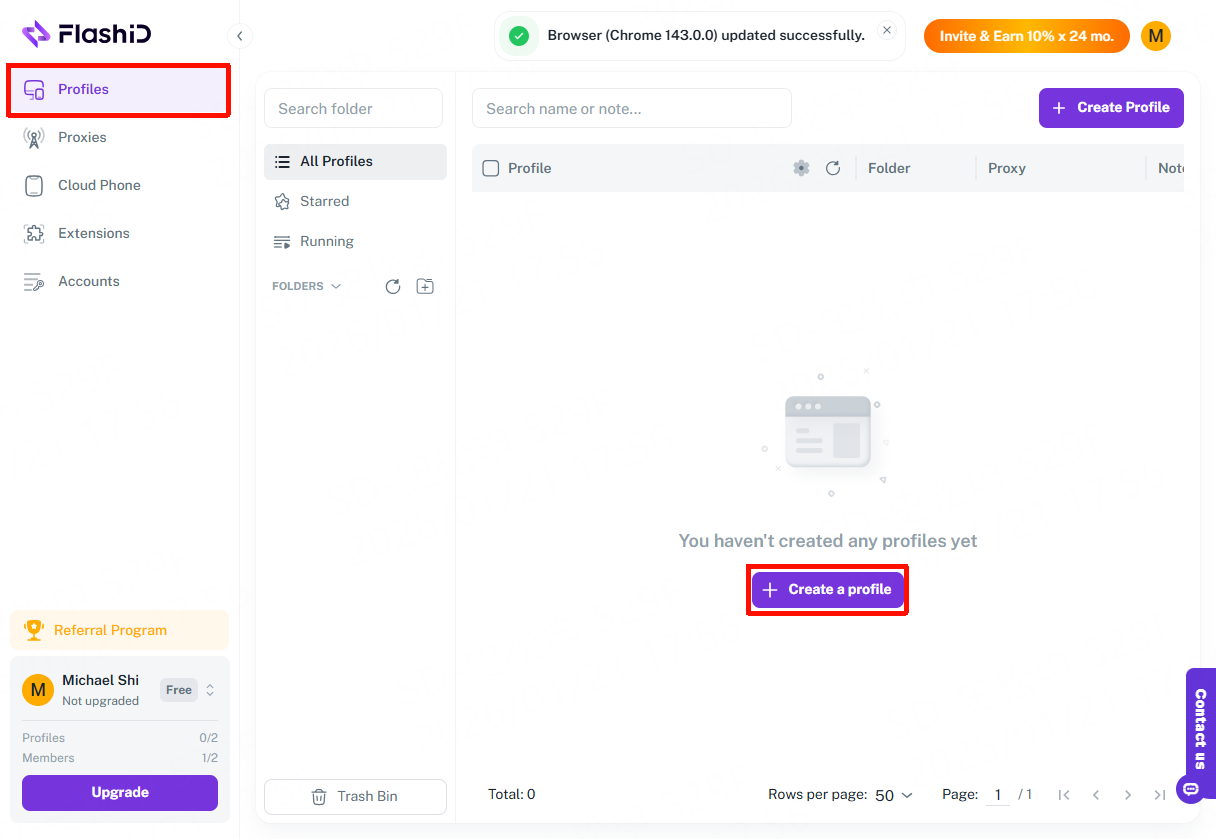Screen dimensions: 1216x839
Task: Click the Upgrade button
Action: click(x=120, y=792)
